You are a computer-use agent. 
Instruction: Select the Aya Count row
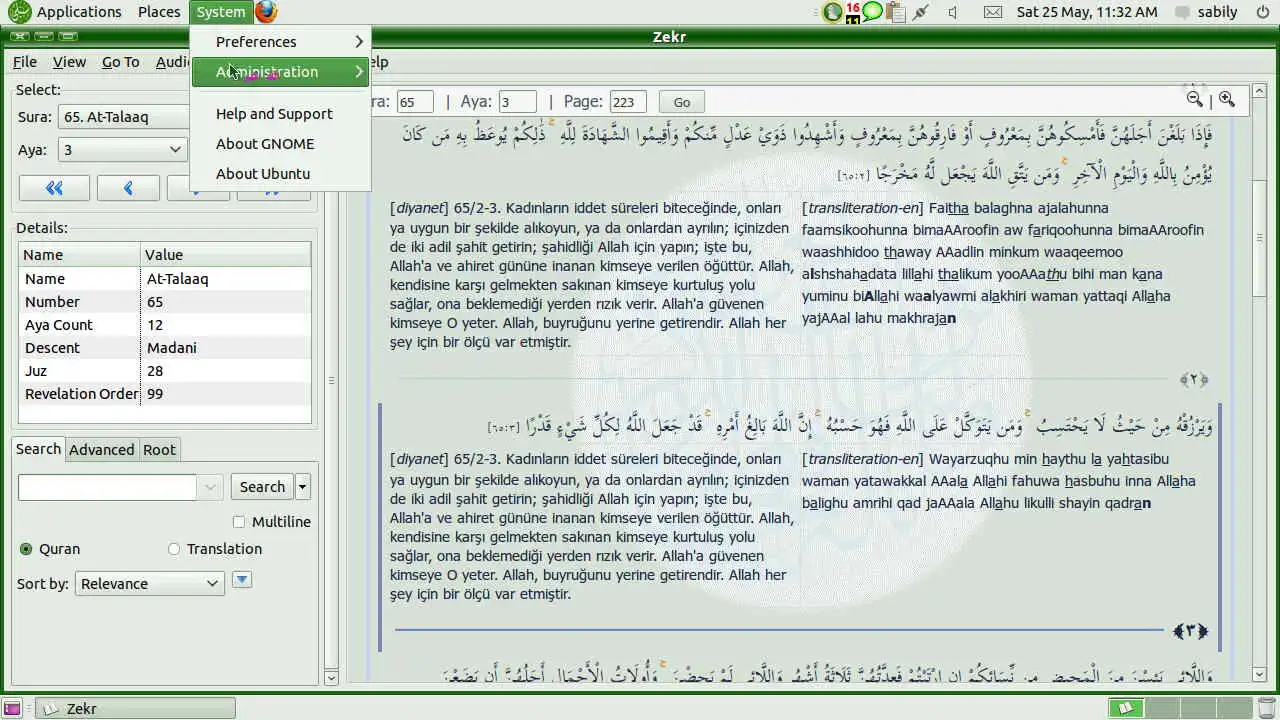(x=165, y=325)
